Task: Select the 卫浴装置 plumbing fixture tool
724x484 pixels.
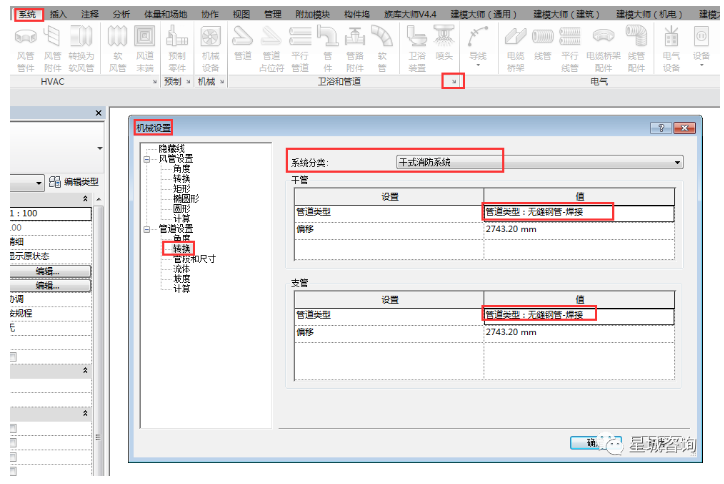Action: pos(417,49)
